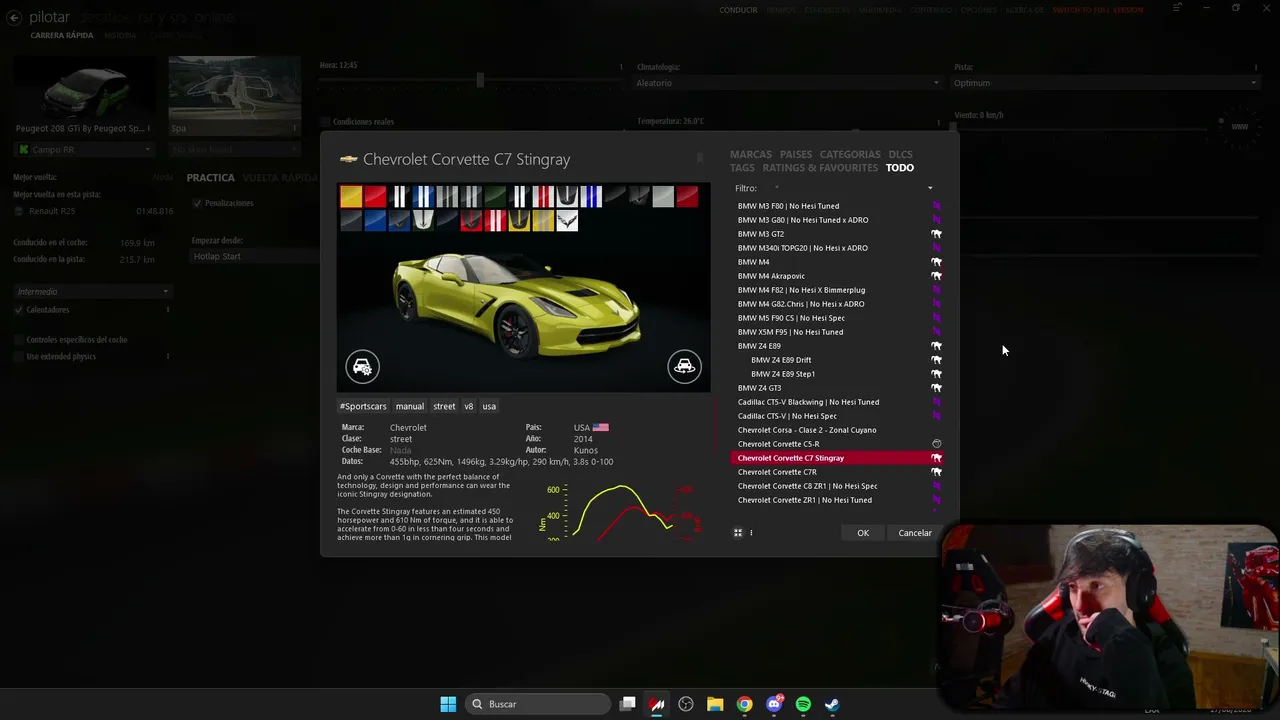Open Content Manager from the taskbar
This screenshot has height=720, width=1280.
[x=657, y=704]
